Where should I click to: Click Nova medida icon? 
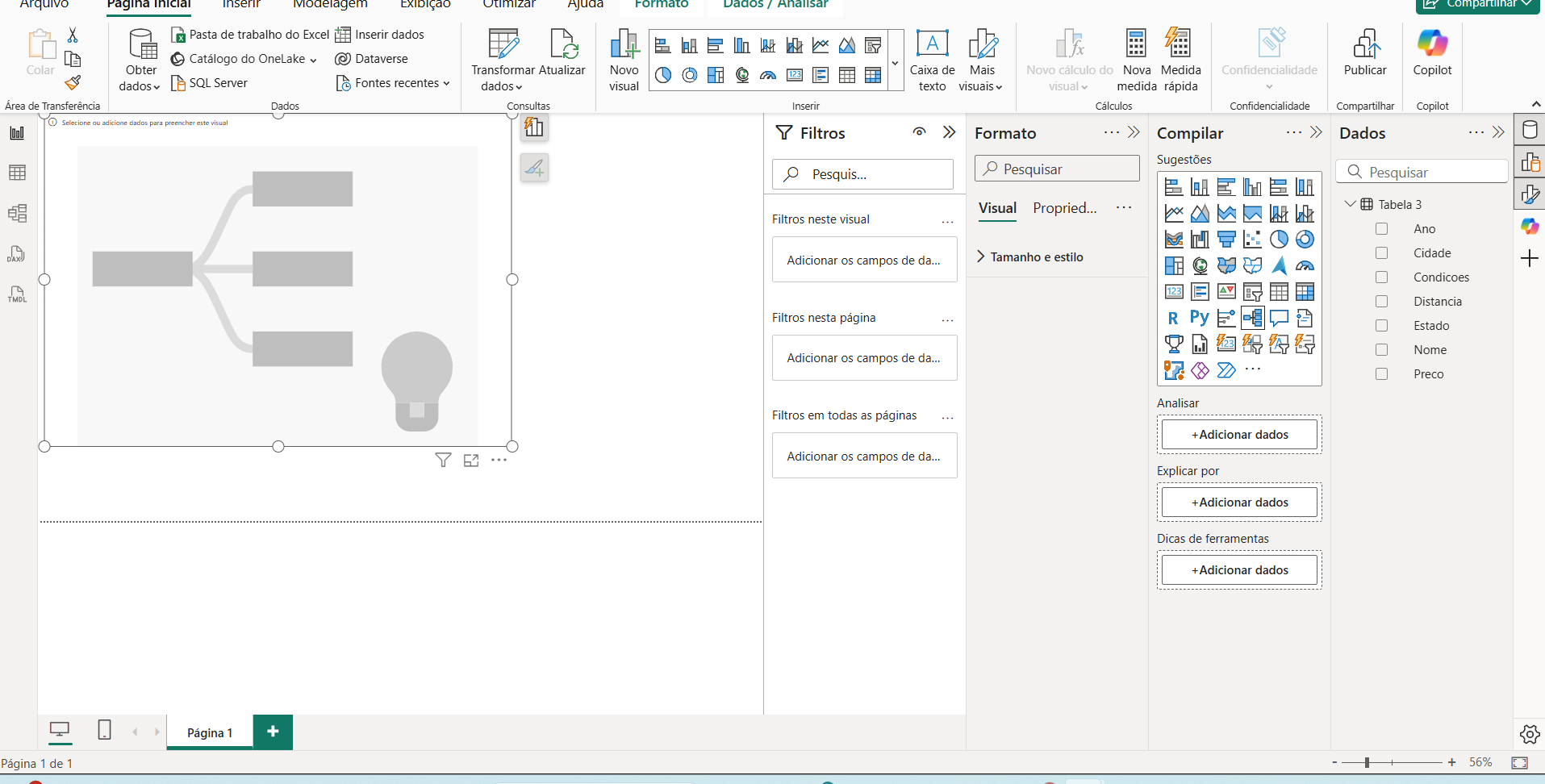pyautogui.click(x=1136, y=44)
